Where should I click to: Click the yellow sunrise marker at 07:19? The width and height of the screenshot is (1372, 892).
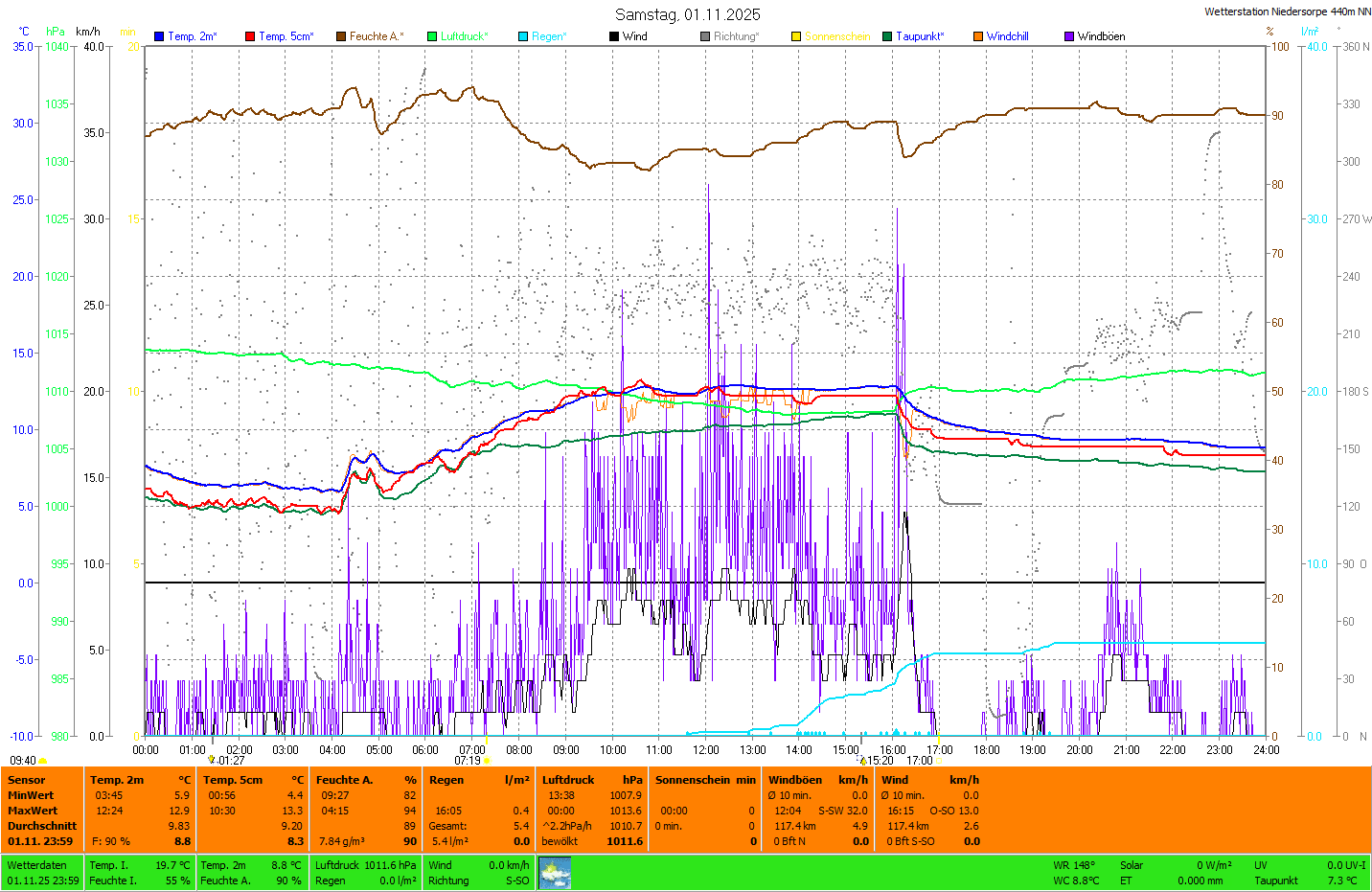coord(488,761)
